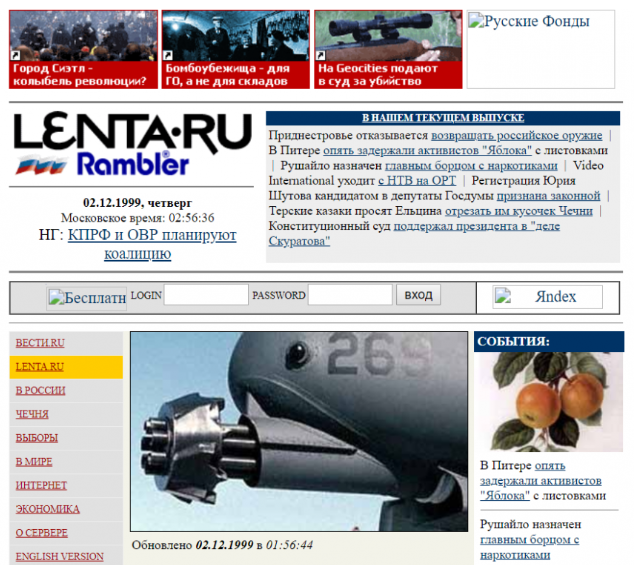634x565 pixels.
Task: Click the shortcut arrow icon on Geocities banner
Action: (320, 55)
